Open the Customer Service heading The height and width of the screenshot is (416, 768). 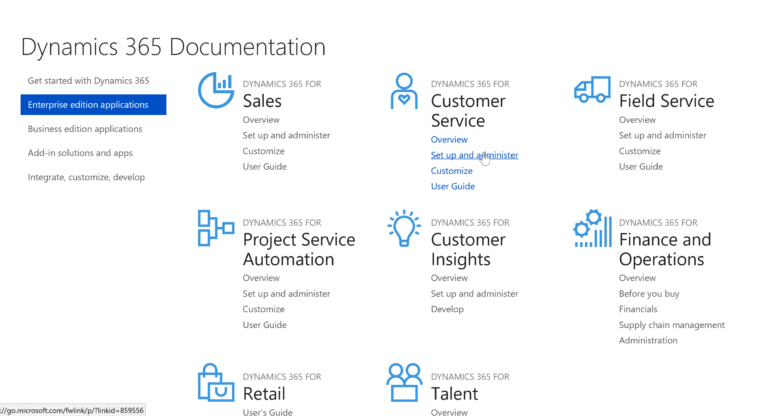click(x=468, y=111)
